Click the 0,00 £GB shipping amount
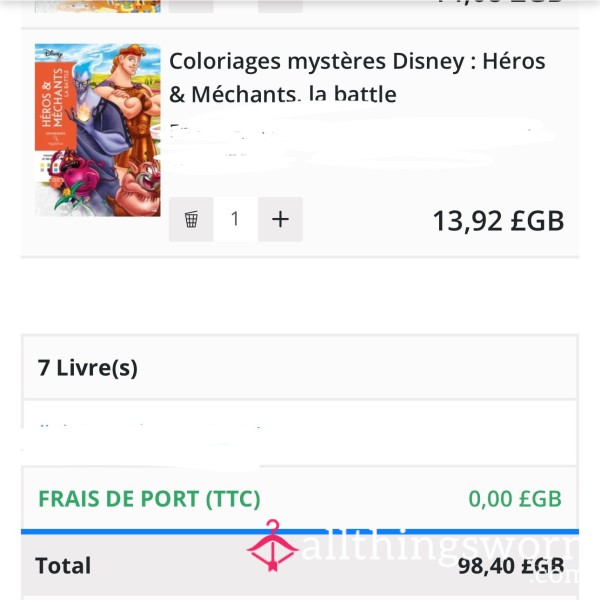Viewport: 600px width, 600px height. point(515,499)
